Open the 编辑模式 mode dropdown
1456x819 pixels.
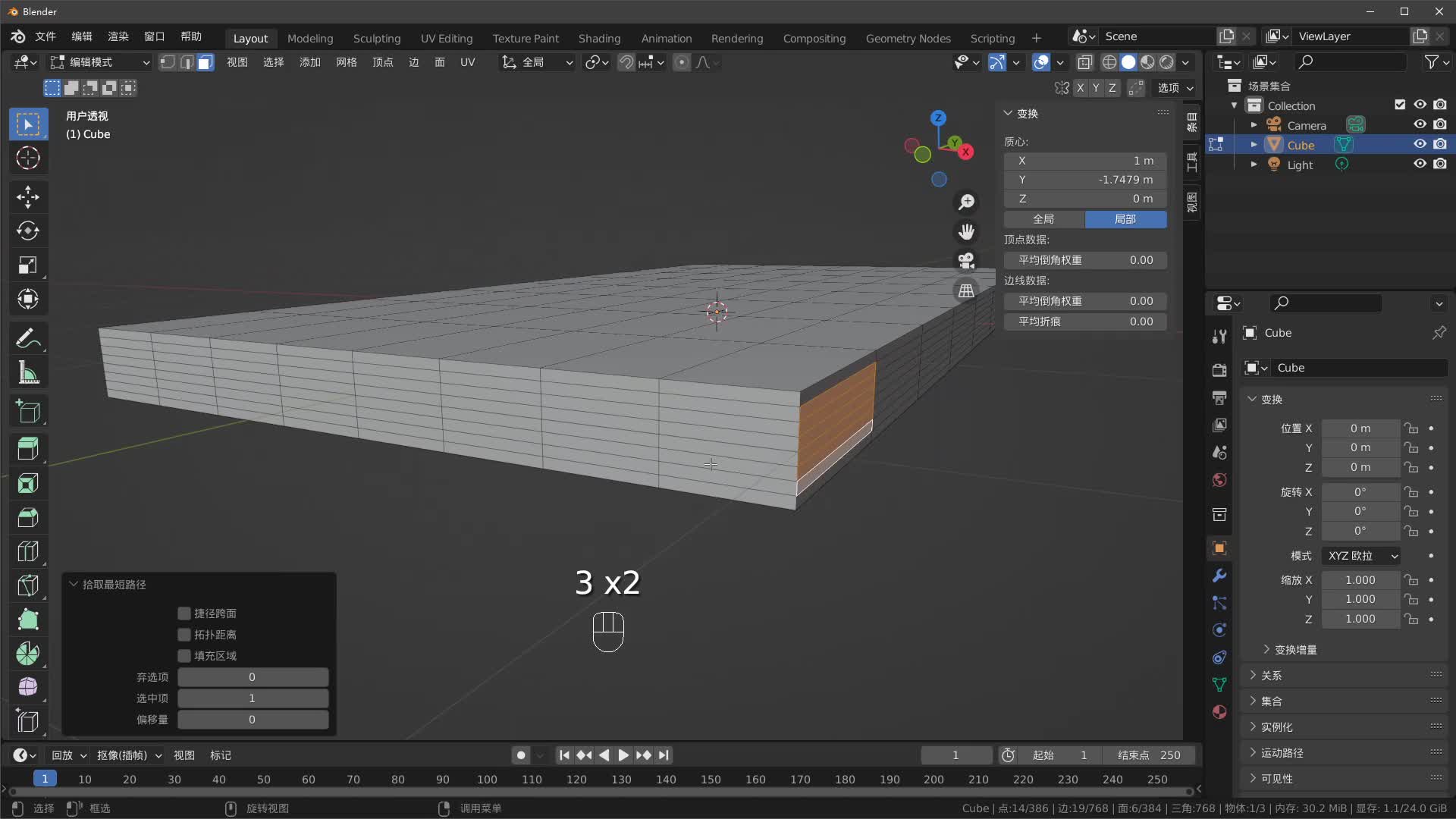coord(99,62)
